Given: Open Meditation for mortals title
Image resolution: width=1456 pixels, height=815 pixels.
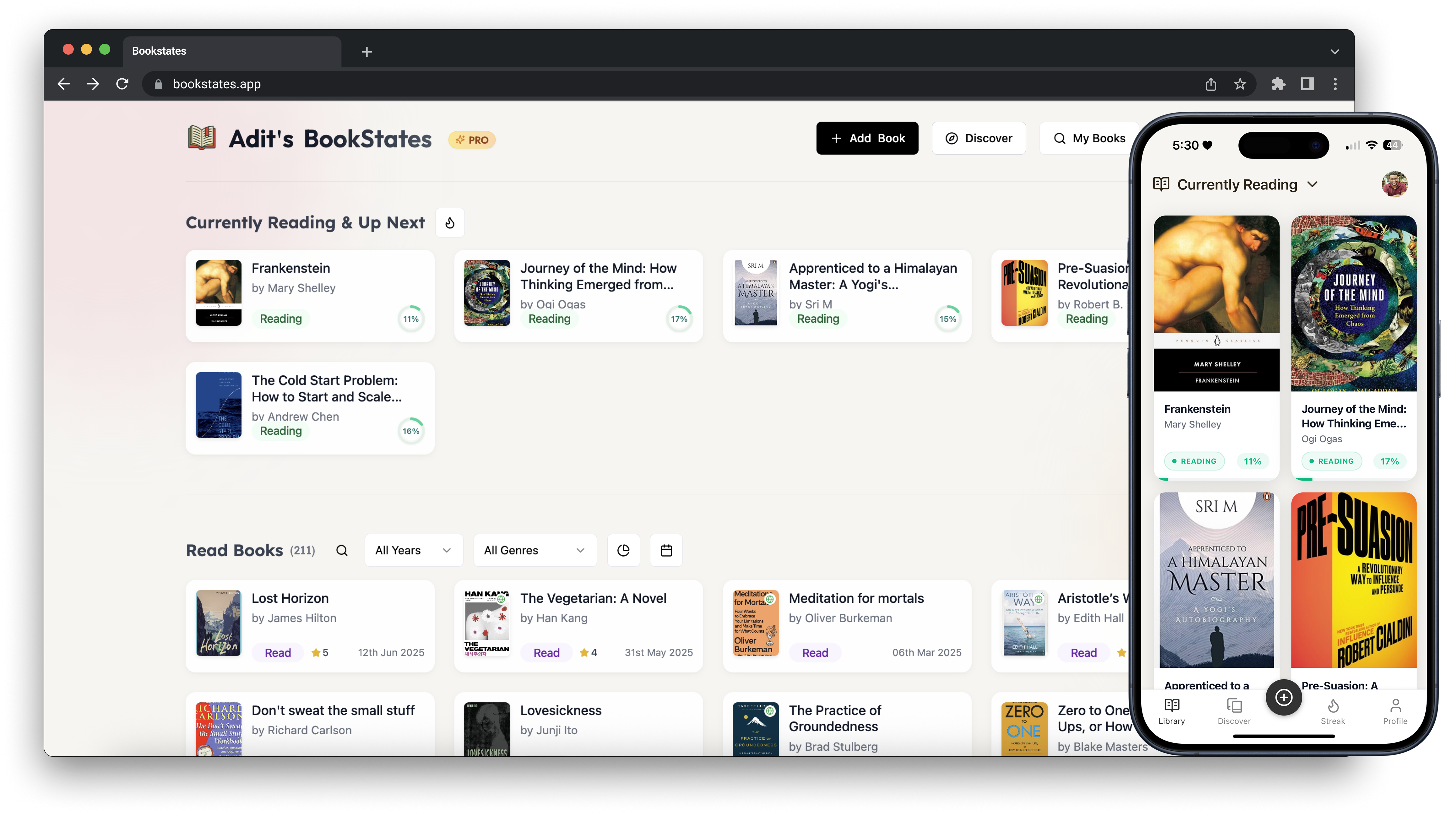Looking at the screenshot, I should click(856, 598).
